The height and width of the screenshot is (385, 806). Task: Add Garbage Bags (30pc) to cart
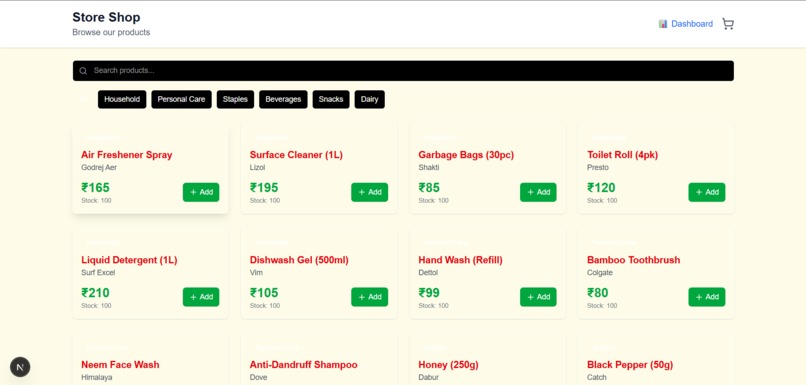click(x=538, y=192)
